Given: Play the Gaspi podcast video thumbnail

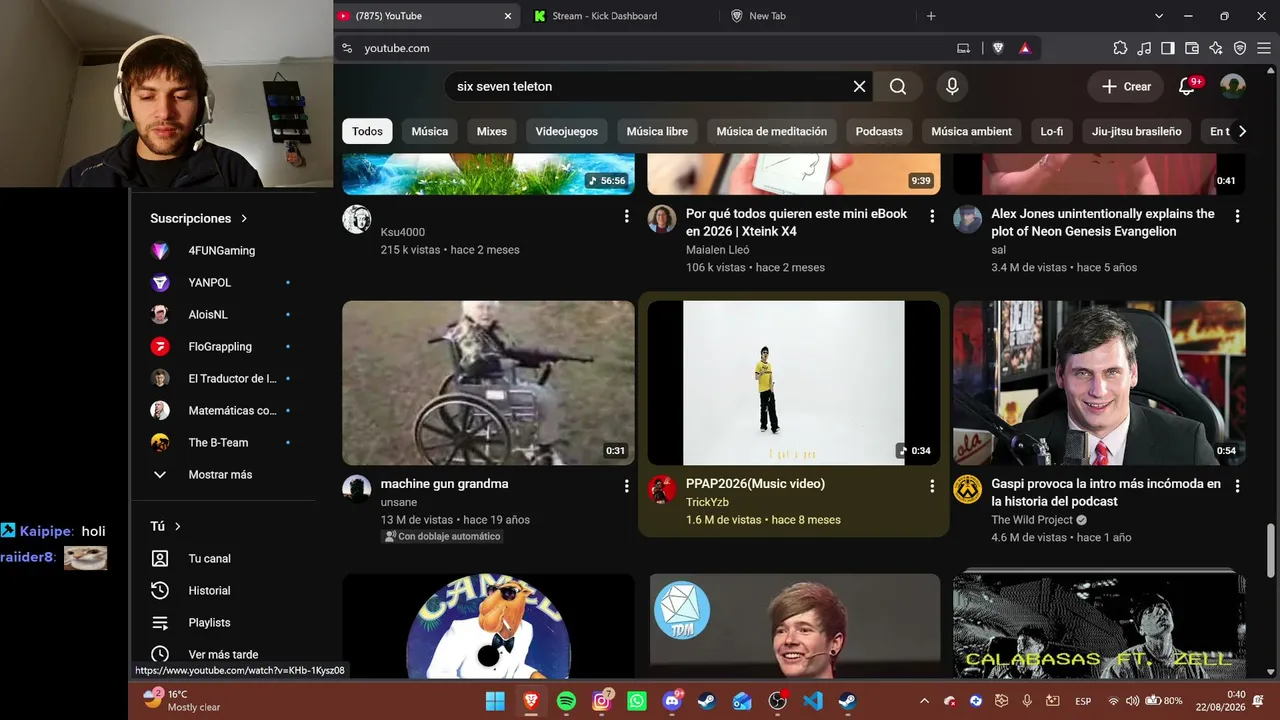Looking at the screenshot, I should point(1099,383).
